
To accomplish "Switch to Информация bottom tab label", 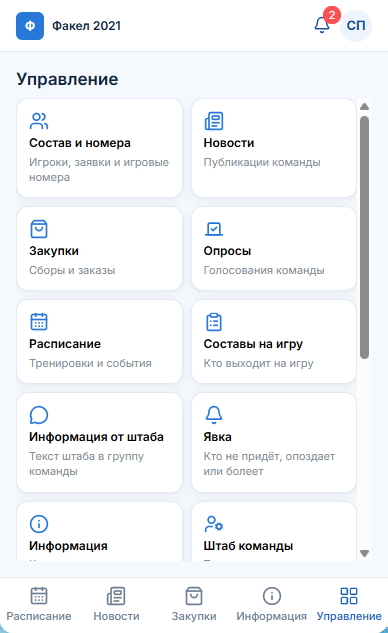I will point(272,616).
